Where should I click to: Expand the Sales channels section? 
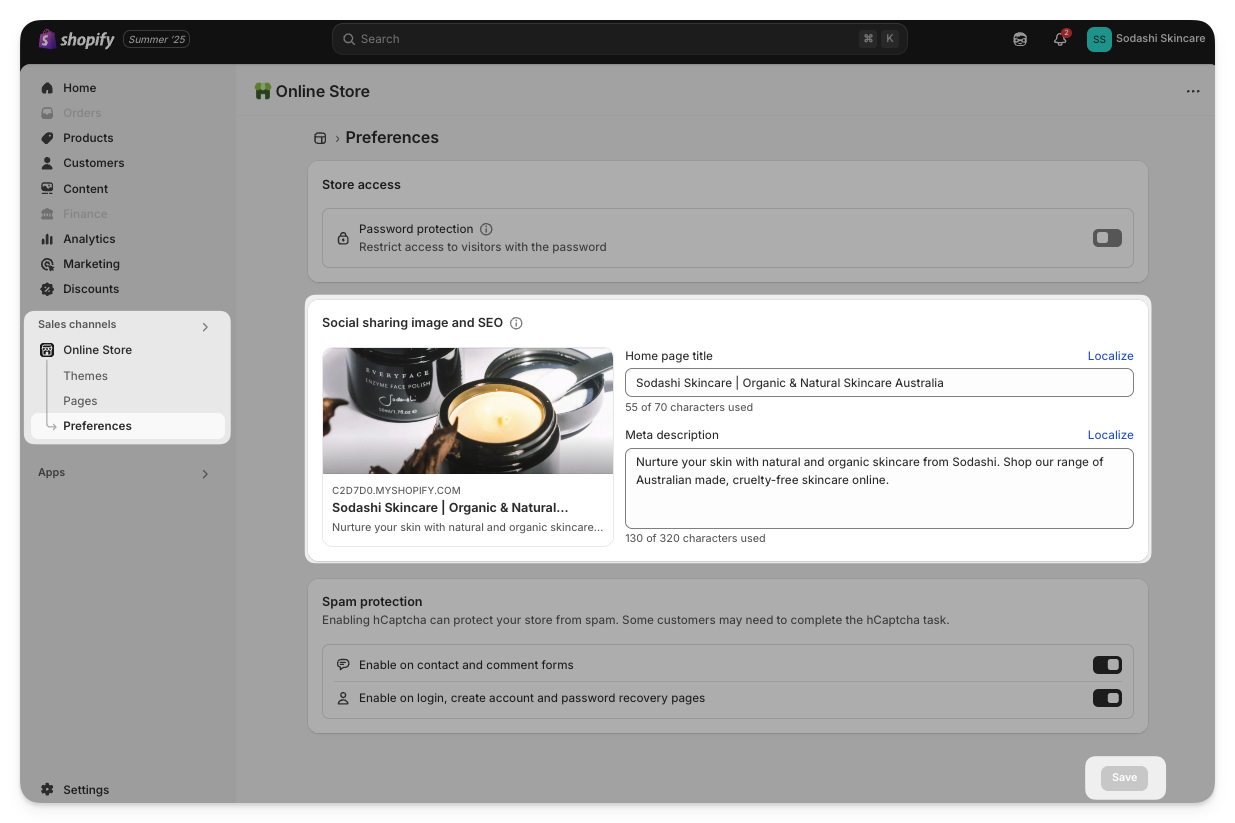tap(205, 326)
